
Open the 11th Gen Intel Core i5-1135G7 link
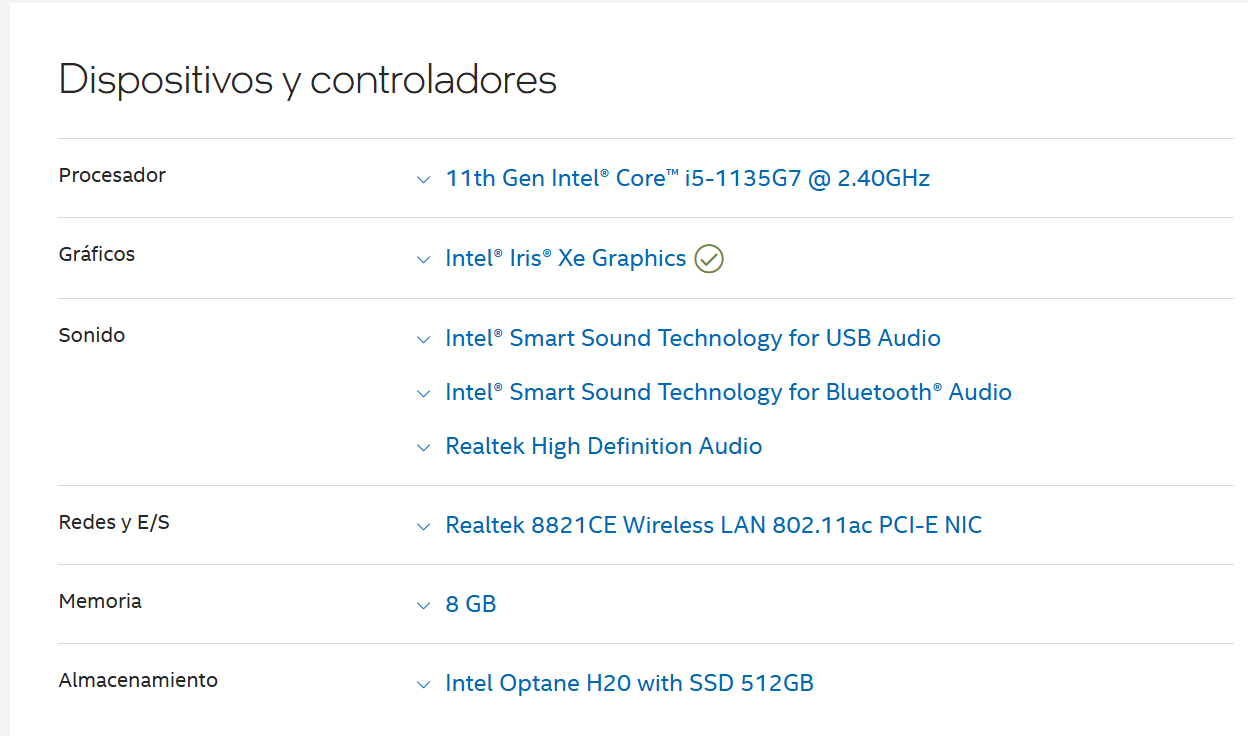pos(688,178)
